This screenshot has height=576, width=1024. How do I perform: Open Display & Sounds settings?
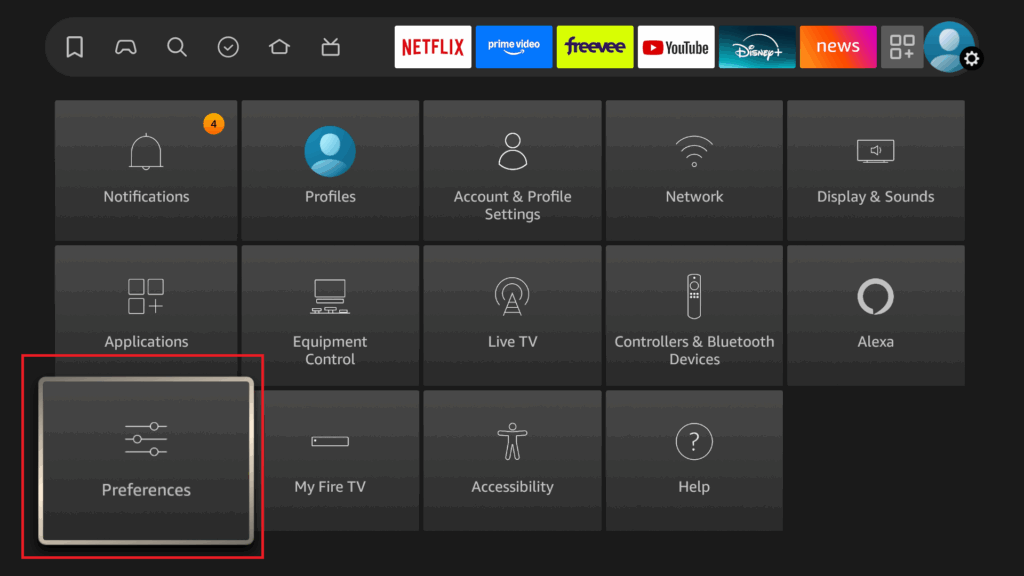[x=875, y=170]
